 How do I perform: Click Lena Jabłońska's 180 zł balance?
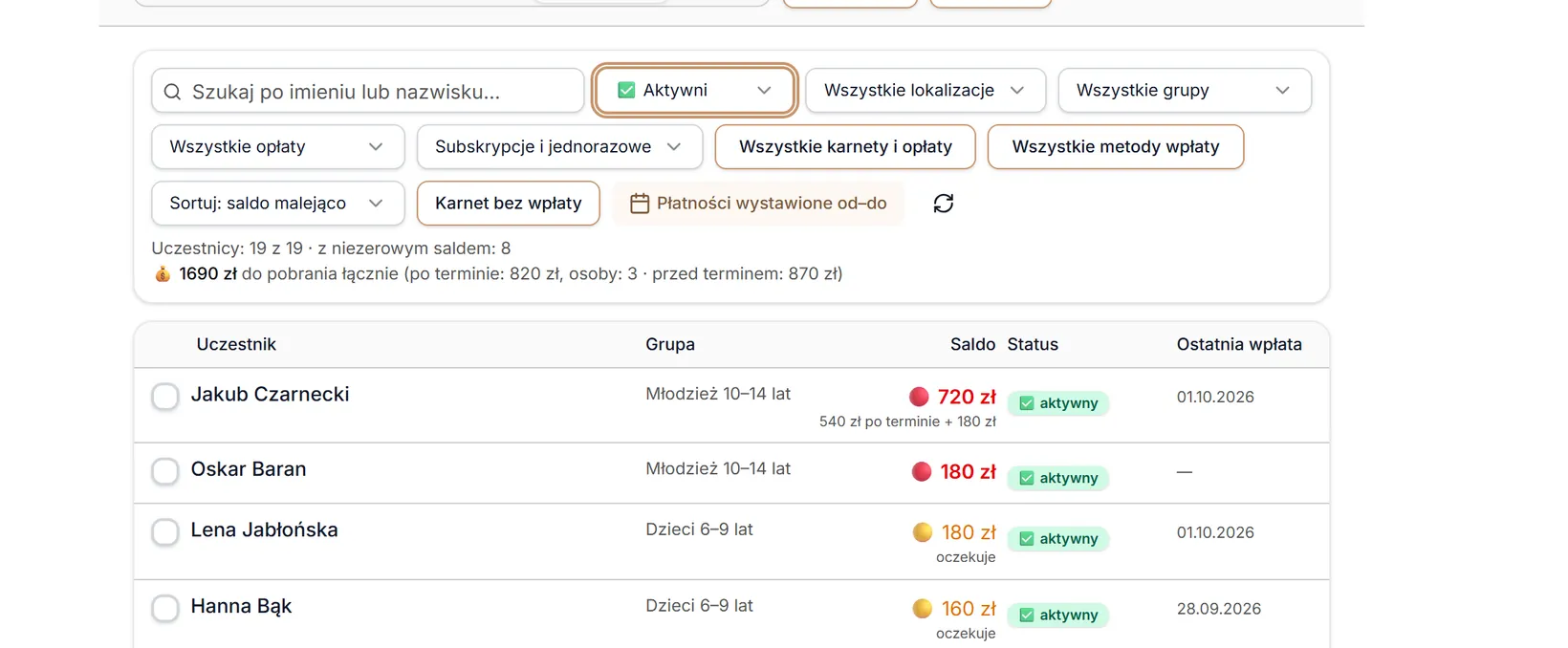(969, 532)
